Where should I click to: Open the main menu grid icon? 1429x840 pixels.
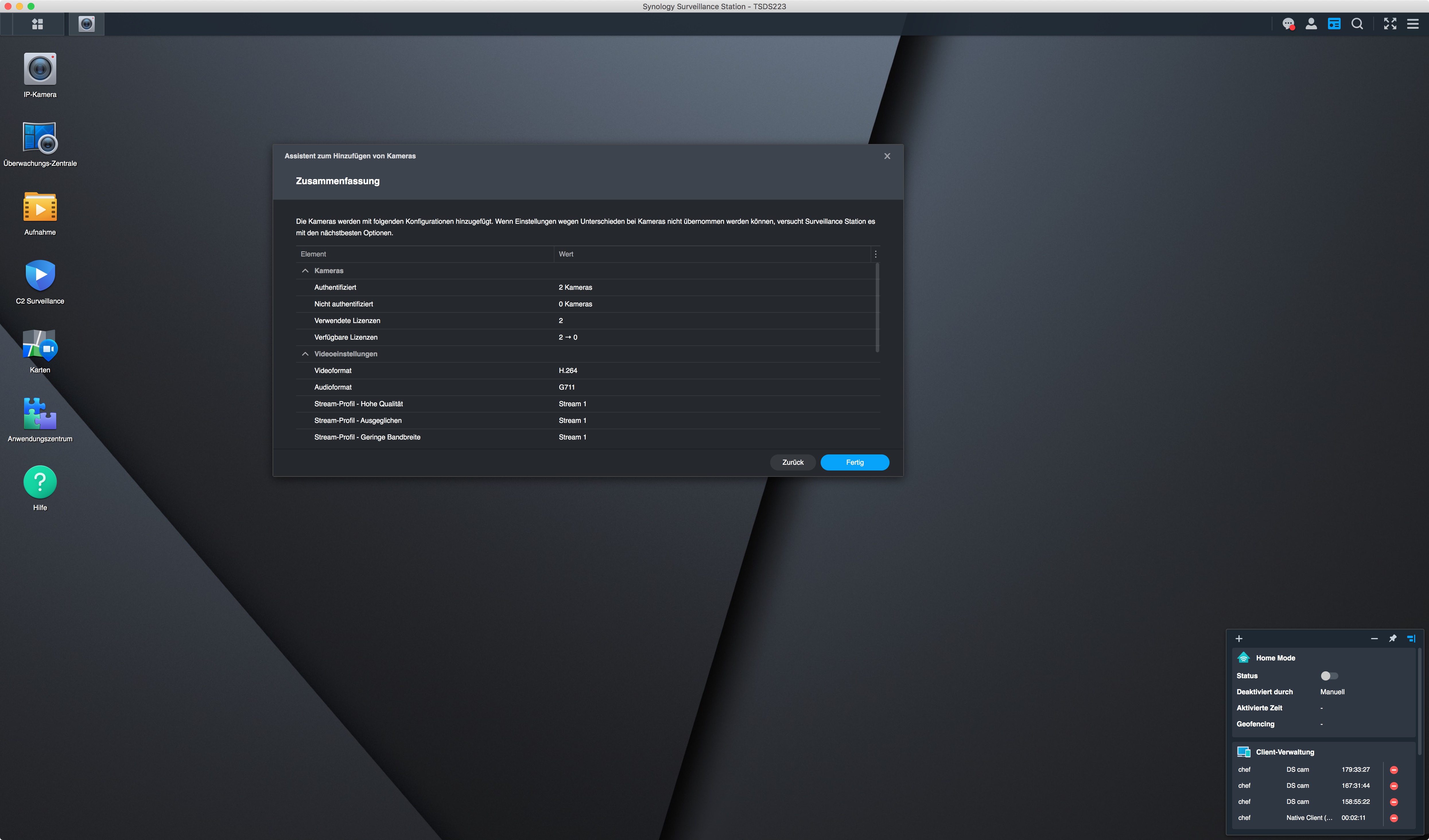(37, 24)
